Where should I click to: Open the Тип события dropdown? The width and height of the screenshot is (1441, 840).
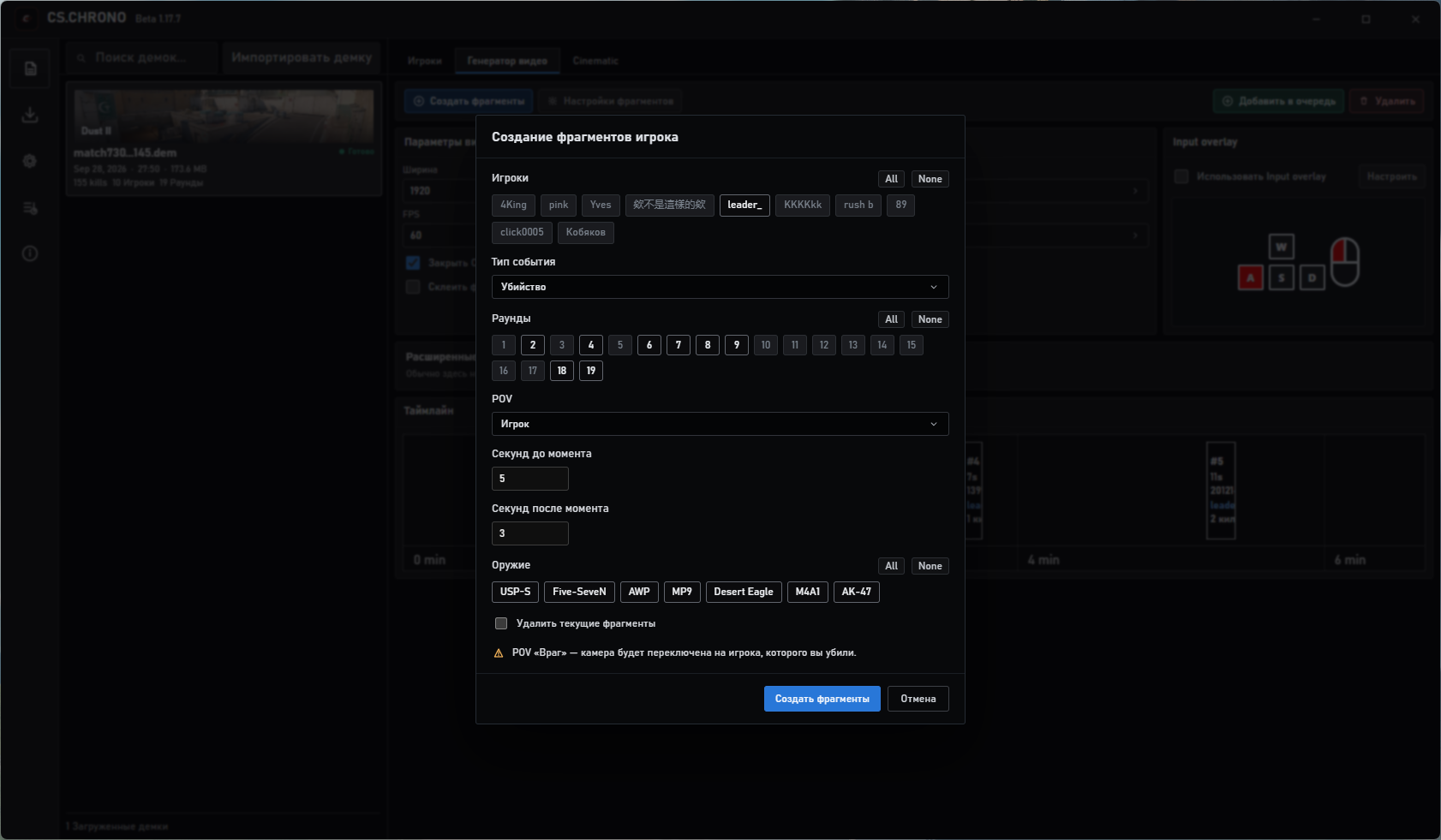click(x=720, y=287)
